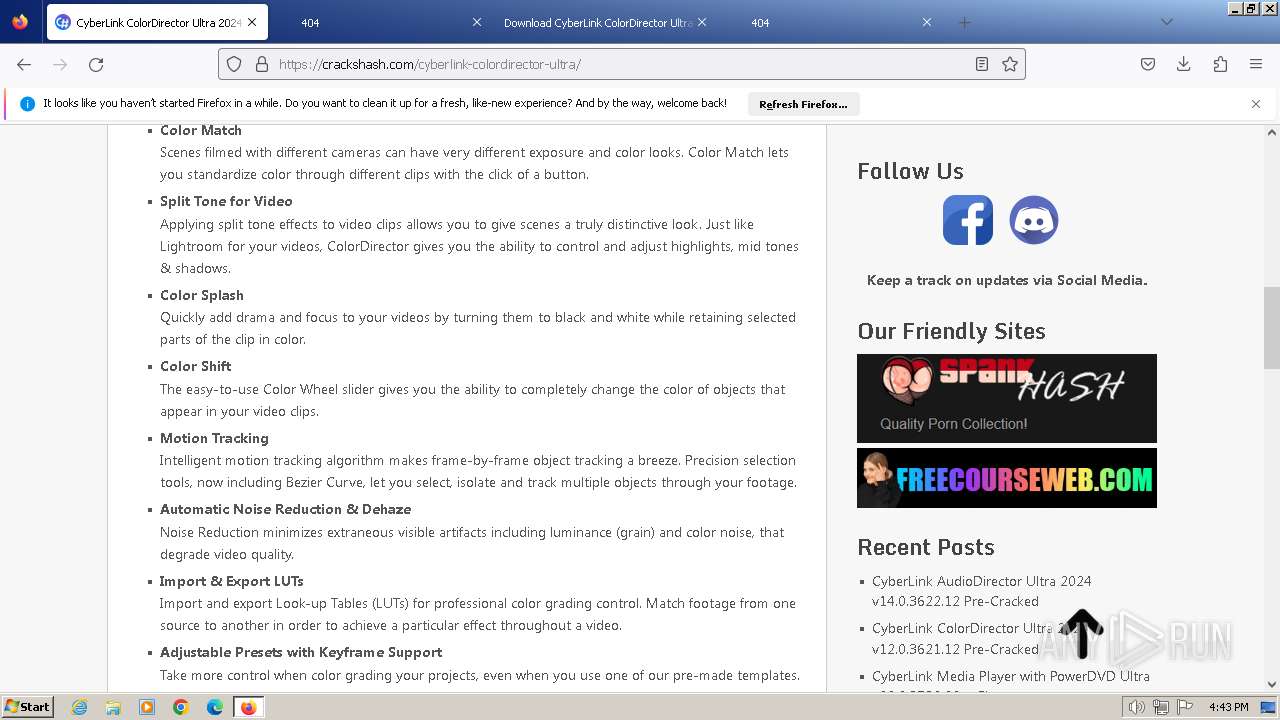Open Firefox View icon in tab bar
Image resolution: width=1280 pixels, height=720 pixels.
point(20,22)
